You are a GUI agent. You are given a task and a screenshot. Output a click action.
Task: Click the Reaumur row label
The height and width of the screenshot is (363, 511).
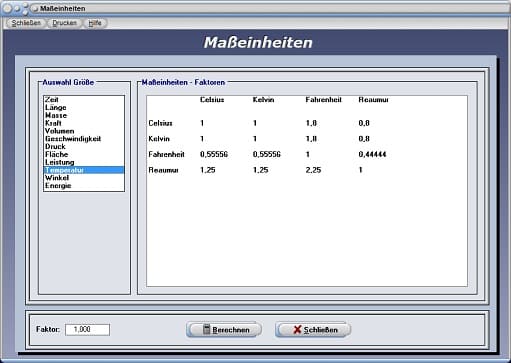(x=163, y=170)
